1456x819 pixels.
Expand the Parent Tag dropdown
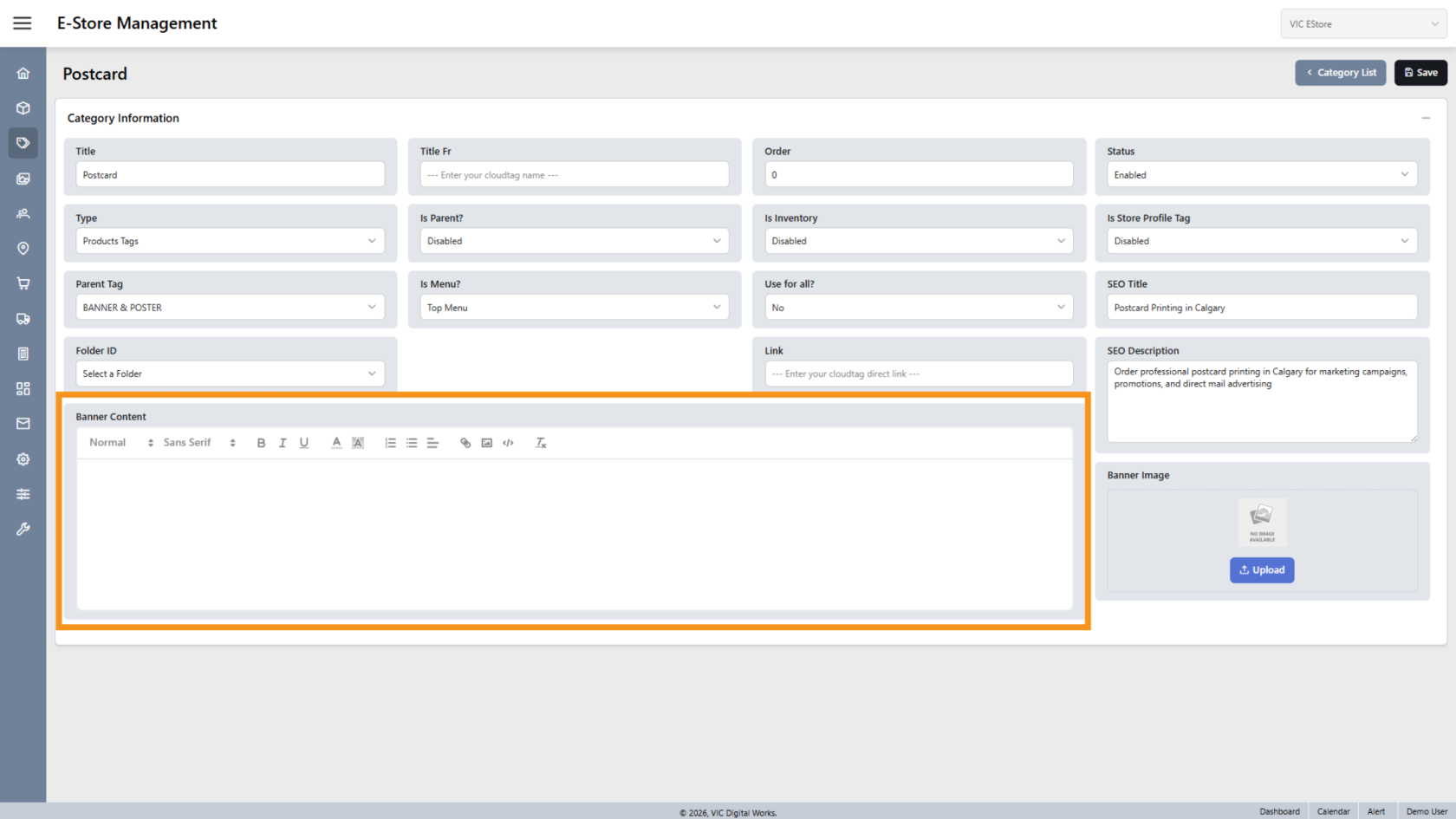click(230, 308)
